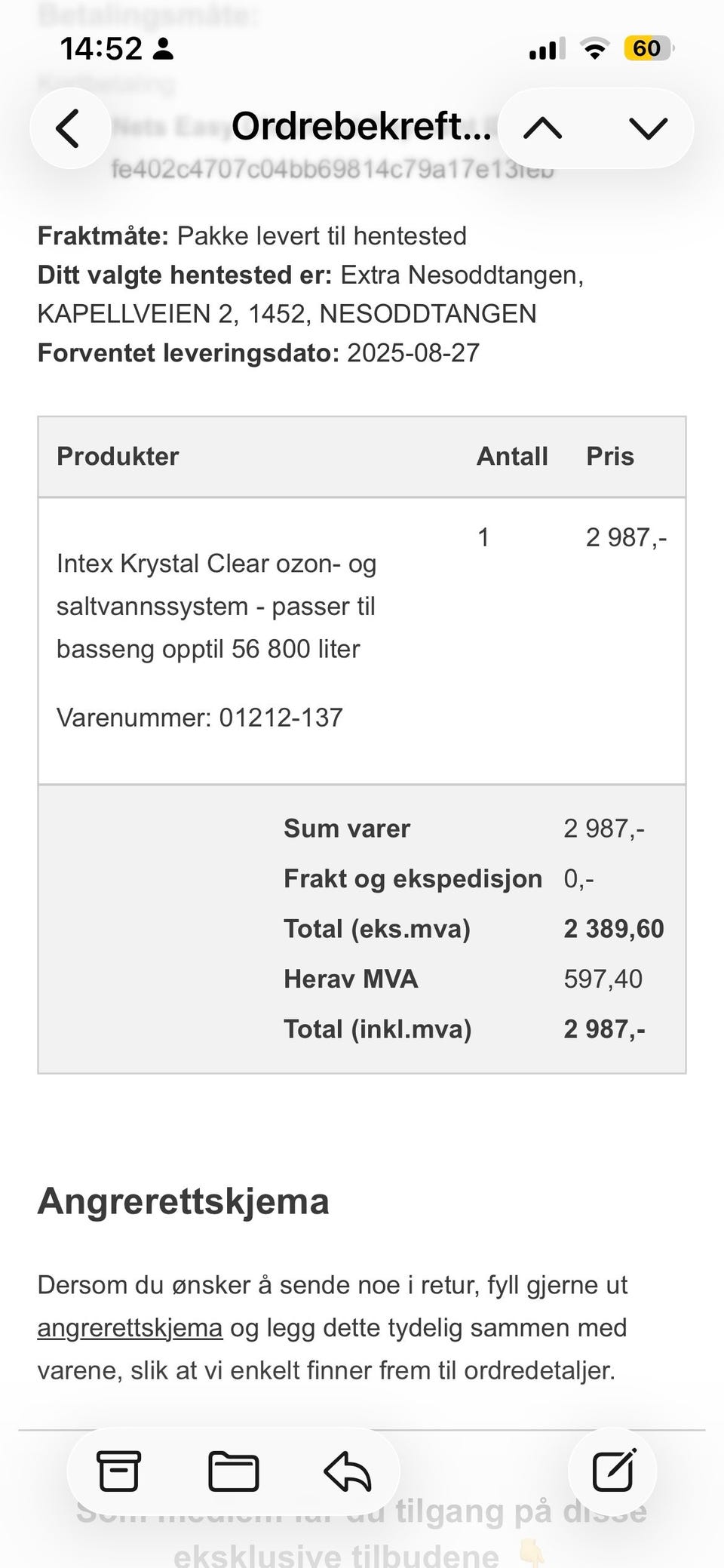
Task: Tap the 14:52 clock in status bar
Action: [101, 49]
